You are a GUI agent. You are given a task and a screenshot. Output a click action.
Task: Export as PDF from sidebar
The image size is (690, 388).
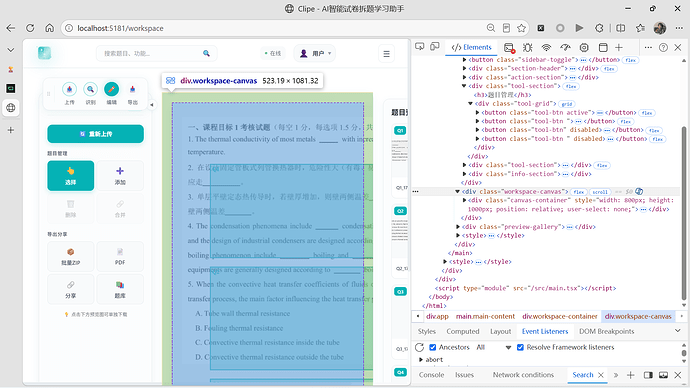point(120,256)
